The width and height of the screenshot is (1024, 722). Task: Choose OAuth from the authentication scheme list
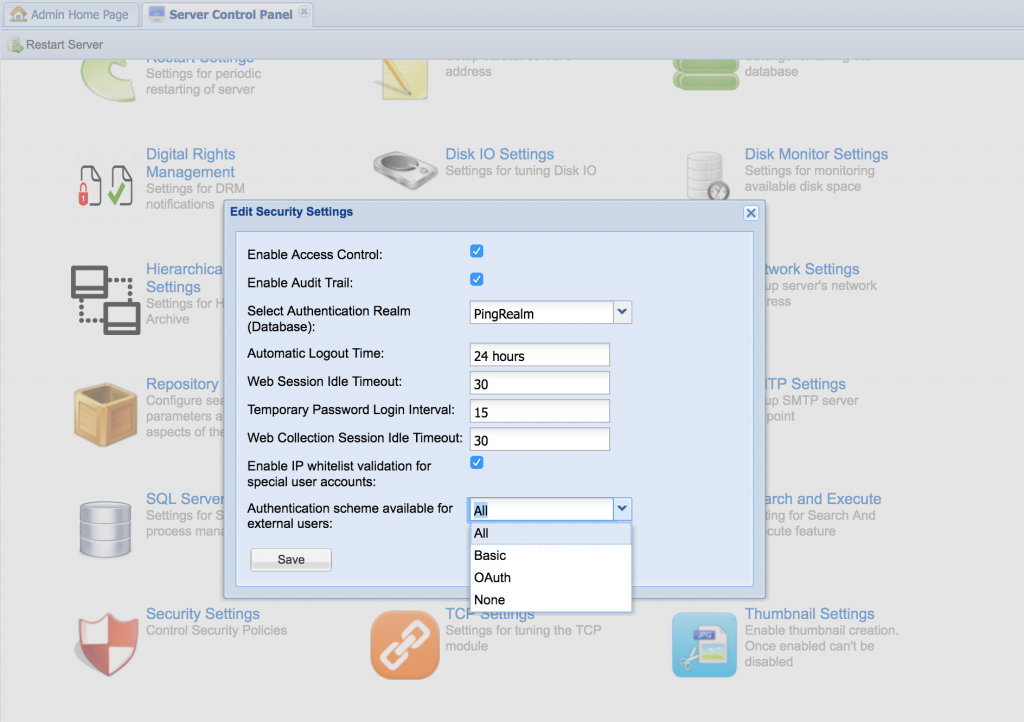551,578
